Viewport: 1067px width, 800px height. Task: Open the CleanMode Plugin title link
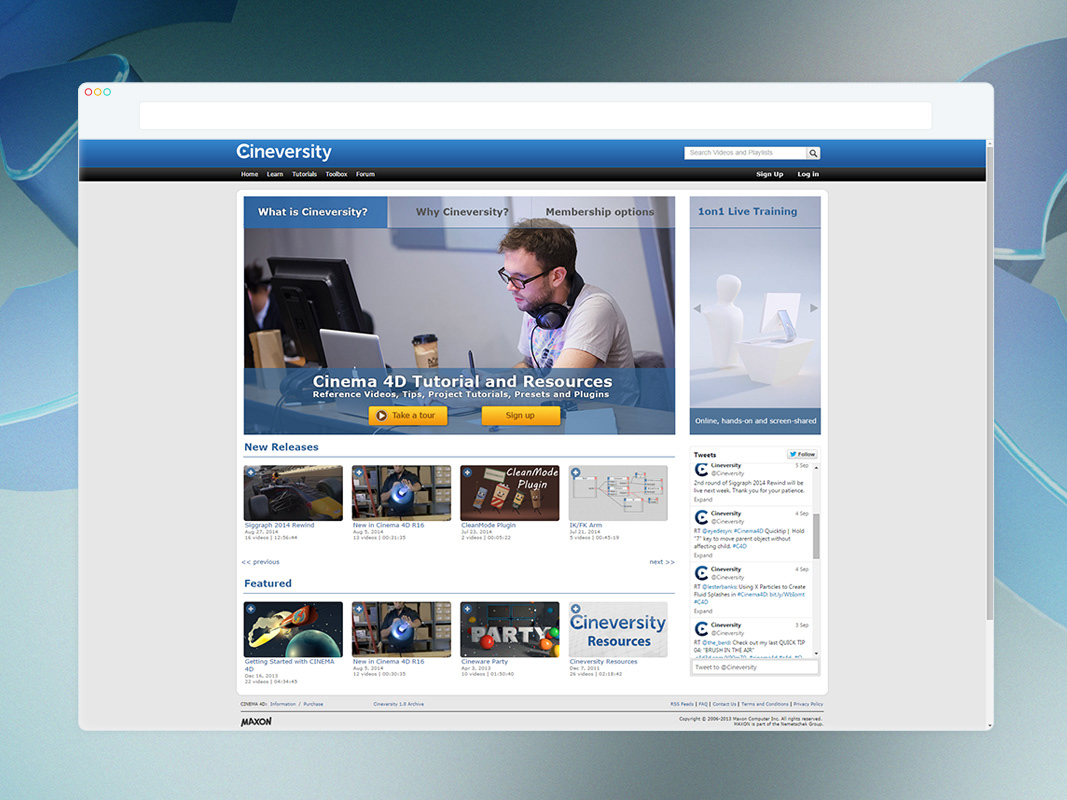click(x=488, y=525)
